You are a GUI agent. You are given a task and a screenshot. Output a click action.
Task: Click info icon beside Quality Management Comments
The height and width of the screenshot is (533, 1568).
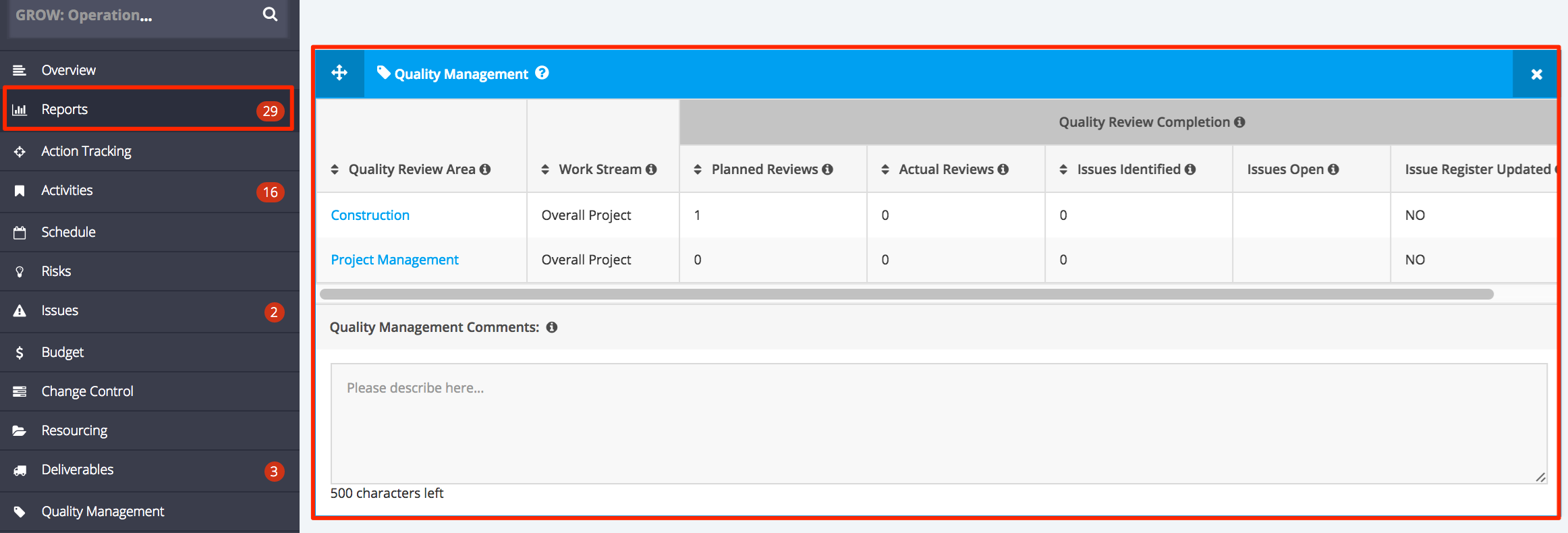[552, 327]
